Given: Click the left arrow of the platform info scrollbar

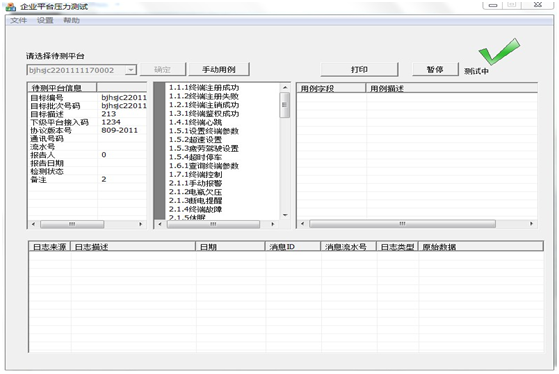Looking at the screenshot, I should (34, 224).
